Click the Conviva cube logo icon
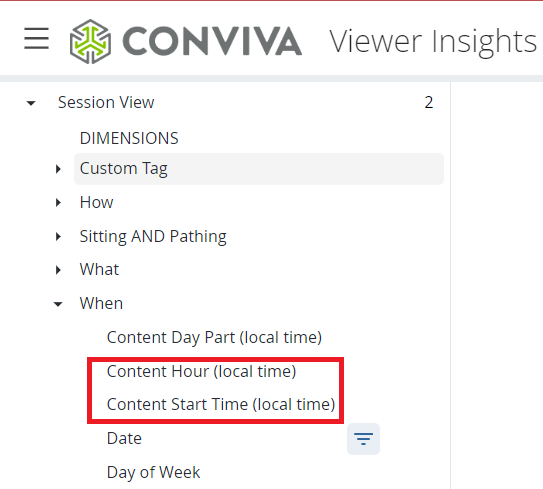 pyautogui.click(x=90, y=41)
